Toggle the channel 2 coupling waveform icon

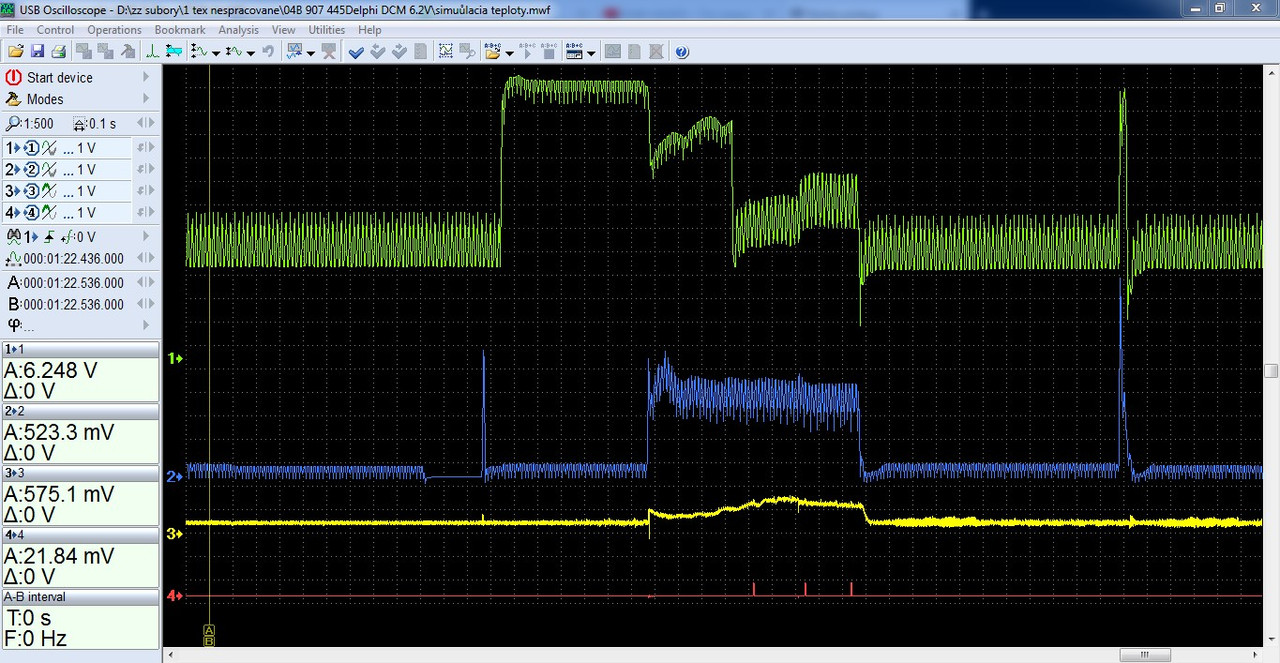point(49,170)
